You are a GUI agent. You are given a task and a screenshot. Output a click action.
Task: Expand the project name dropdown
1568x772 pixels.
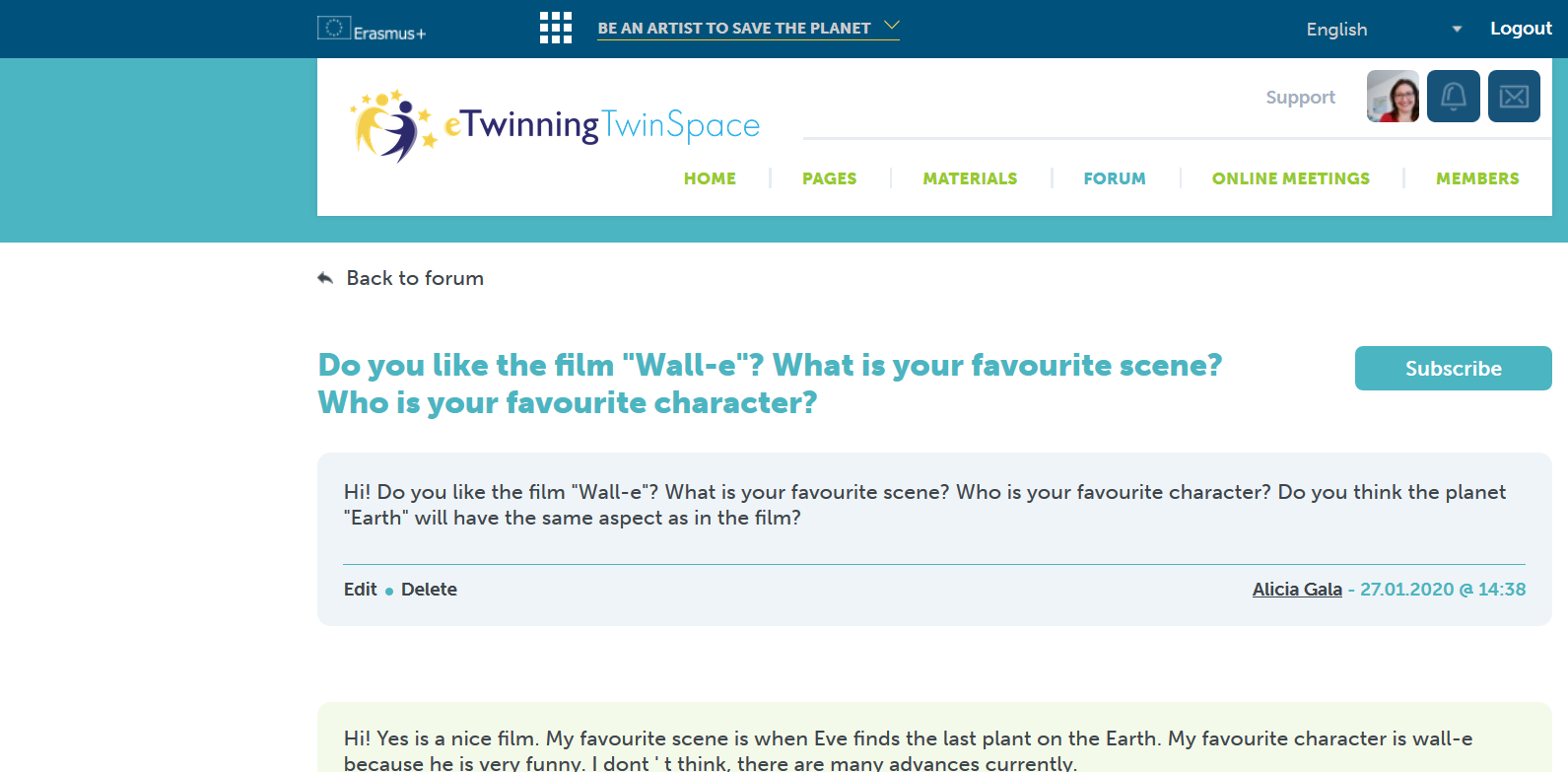[734, 29]
